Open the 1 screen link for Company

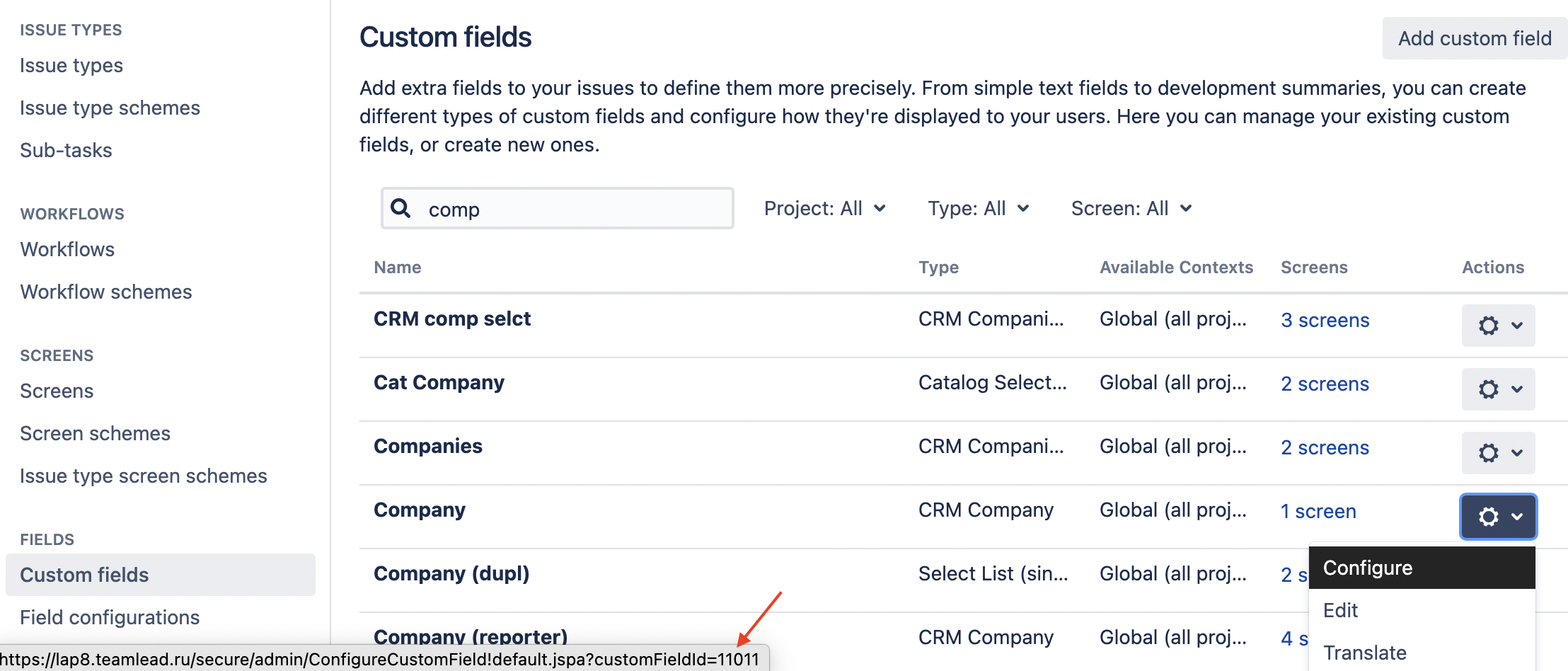[1318, 511]
